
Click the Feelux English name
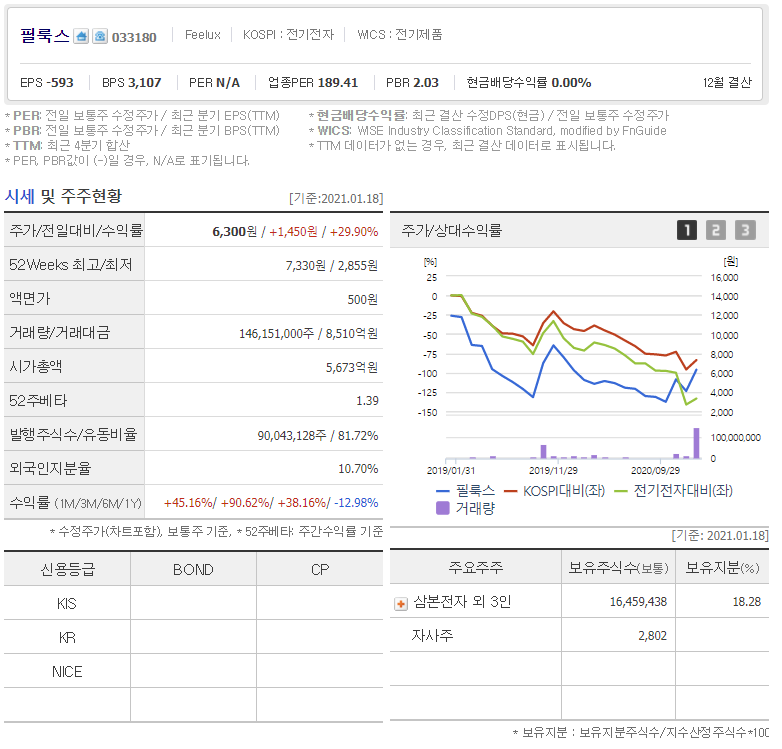[x=202, y=35]
